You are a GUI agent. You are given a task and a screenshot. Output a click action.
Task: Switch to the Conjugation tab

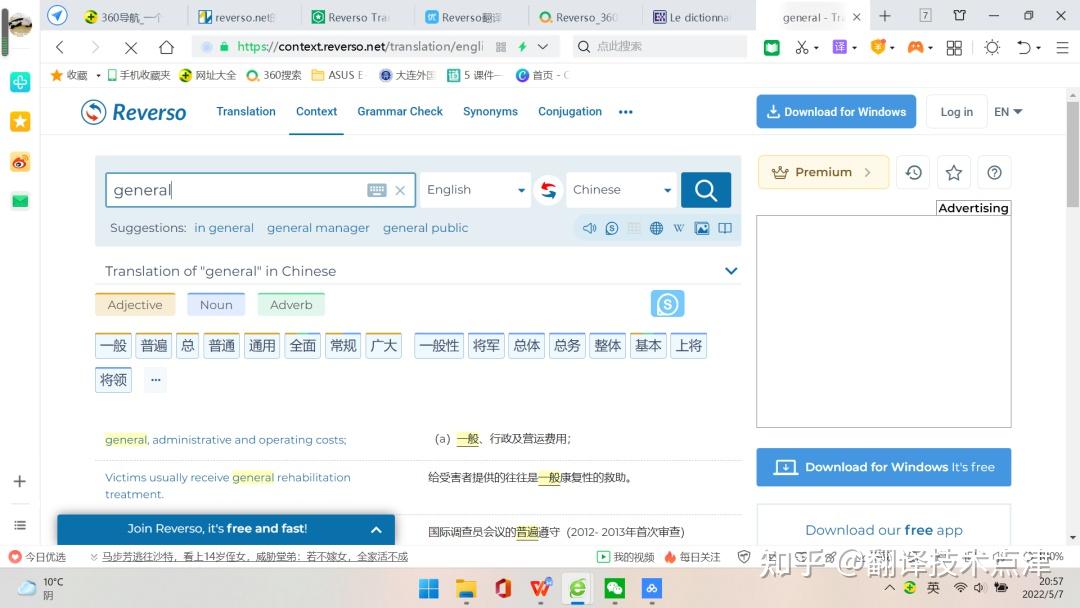pyautogui.click(x=569, y=111)
